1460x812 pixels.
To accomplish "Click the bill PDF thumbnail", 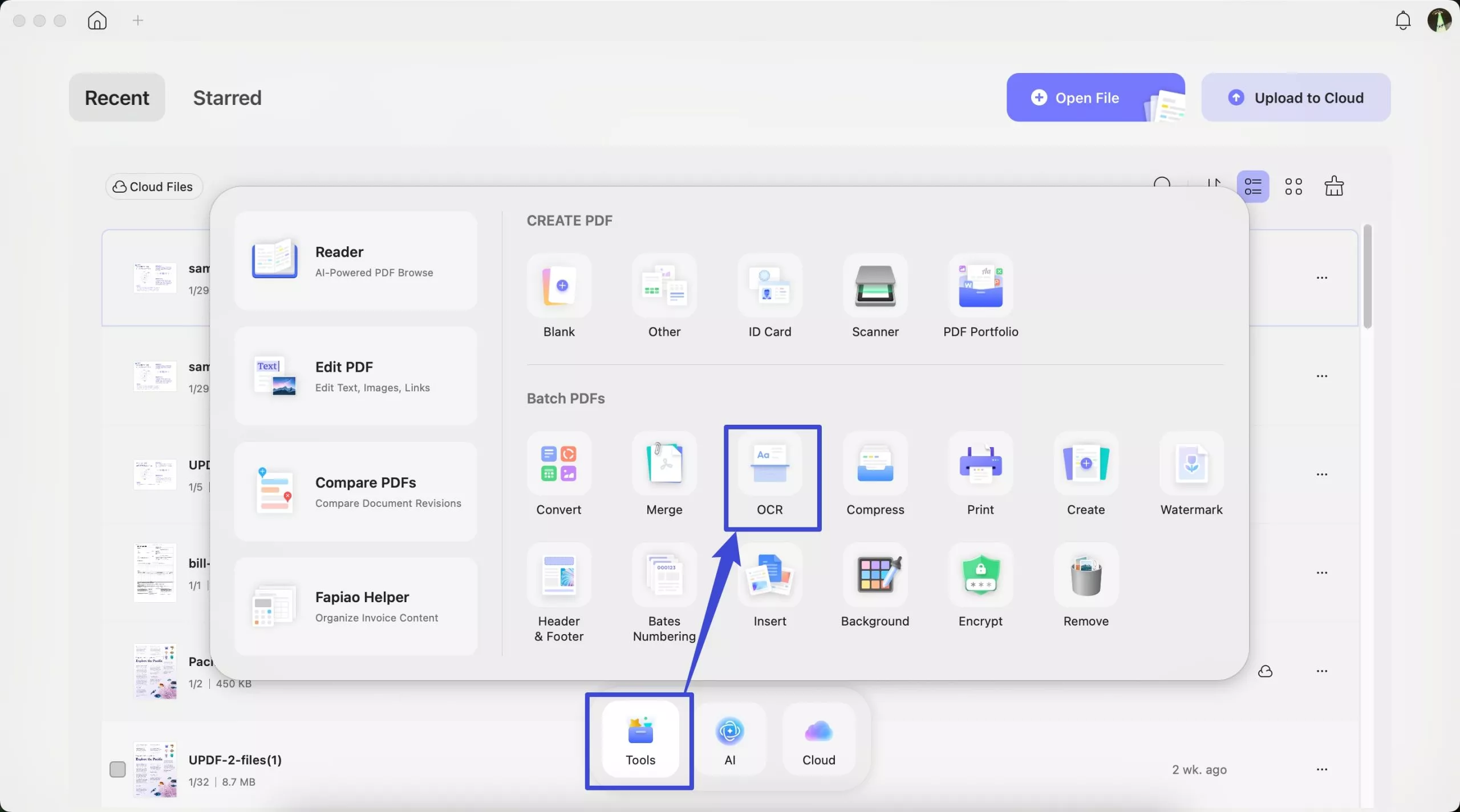I will pos(154,573).
